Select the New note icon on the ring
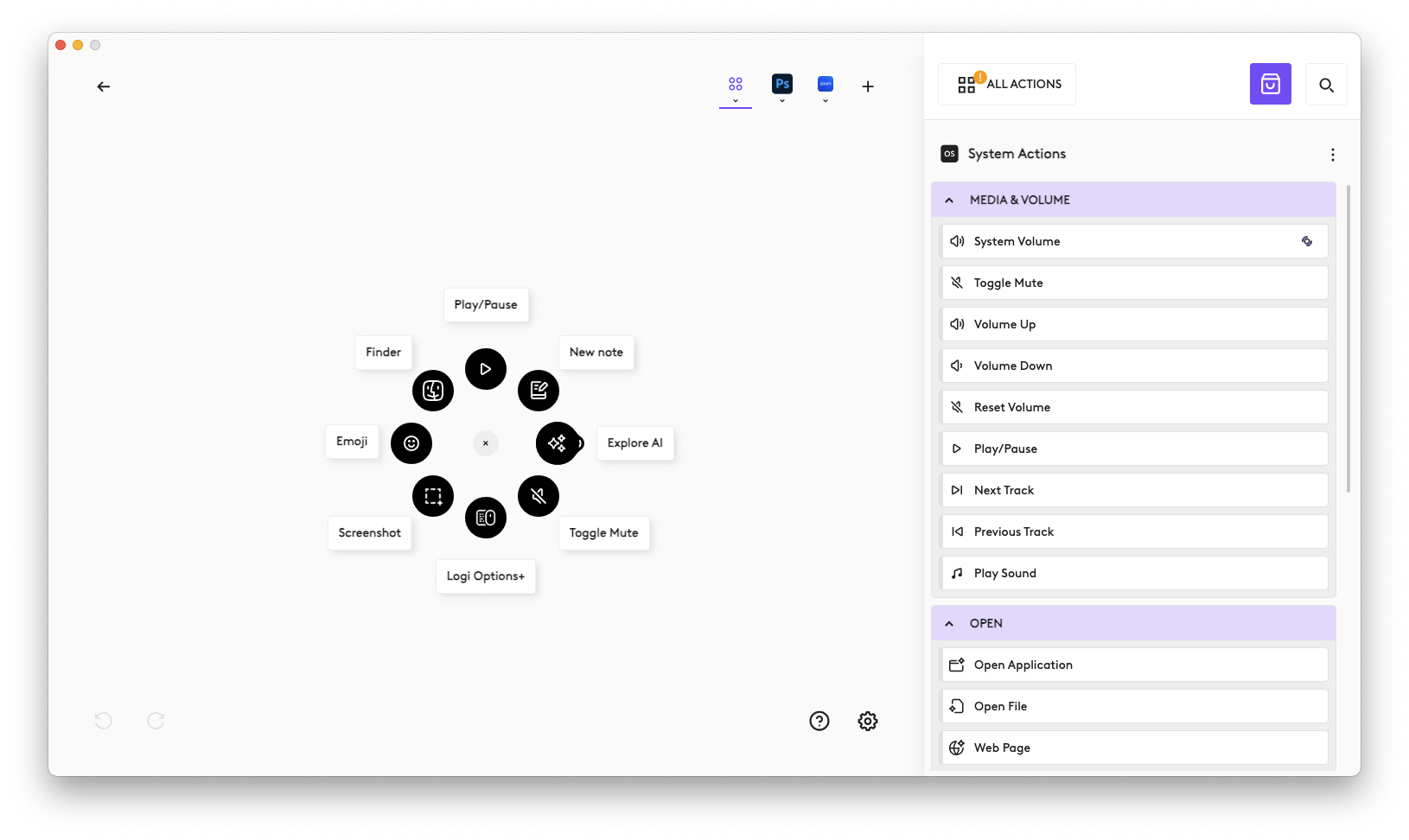The image size is (1409, 840). pos(539,390)
